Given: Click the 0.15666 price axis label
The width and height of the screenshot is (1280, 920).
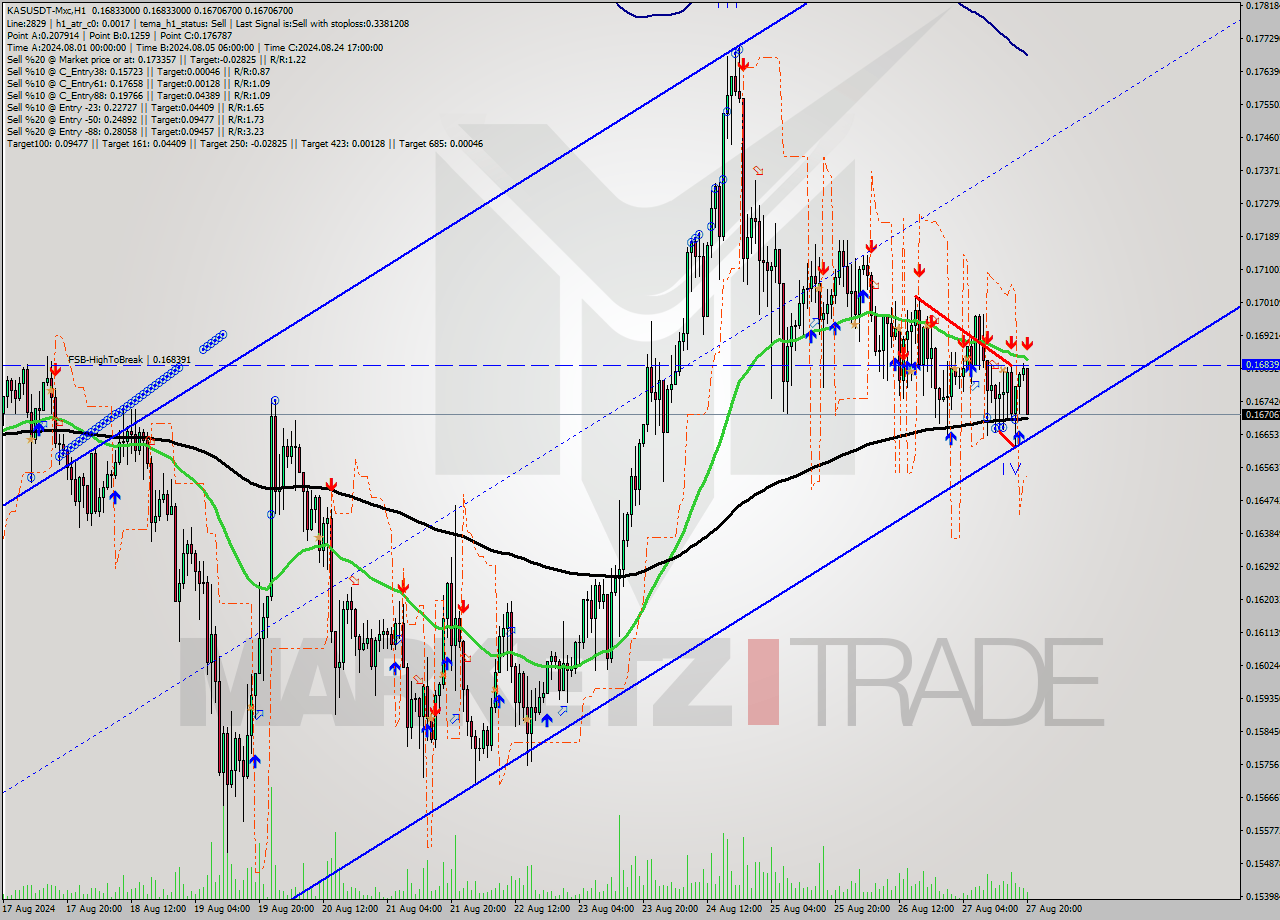Looking at the screenshot, I should (x=1262, y=797).
